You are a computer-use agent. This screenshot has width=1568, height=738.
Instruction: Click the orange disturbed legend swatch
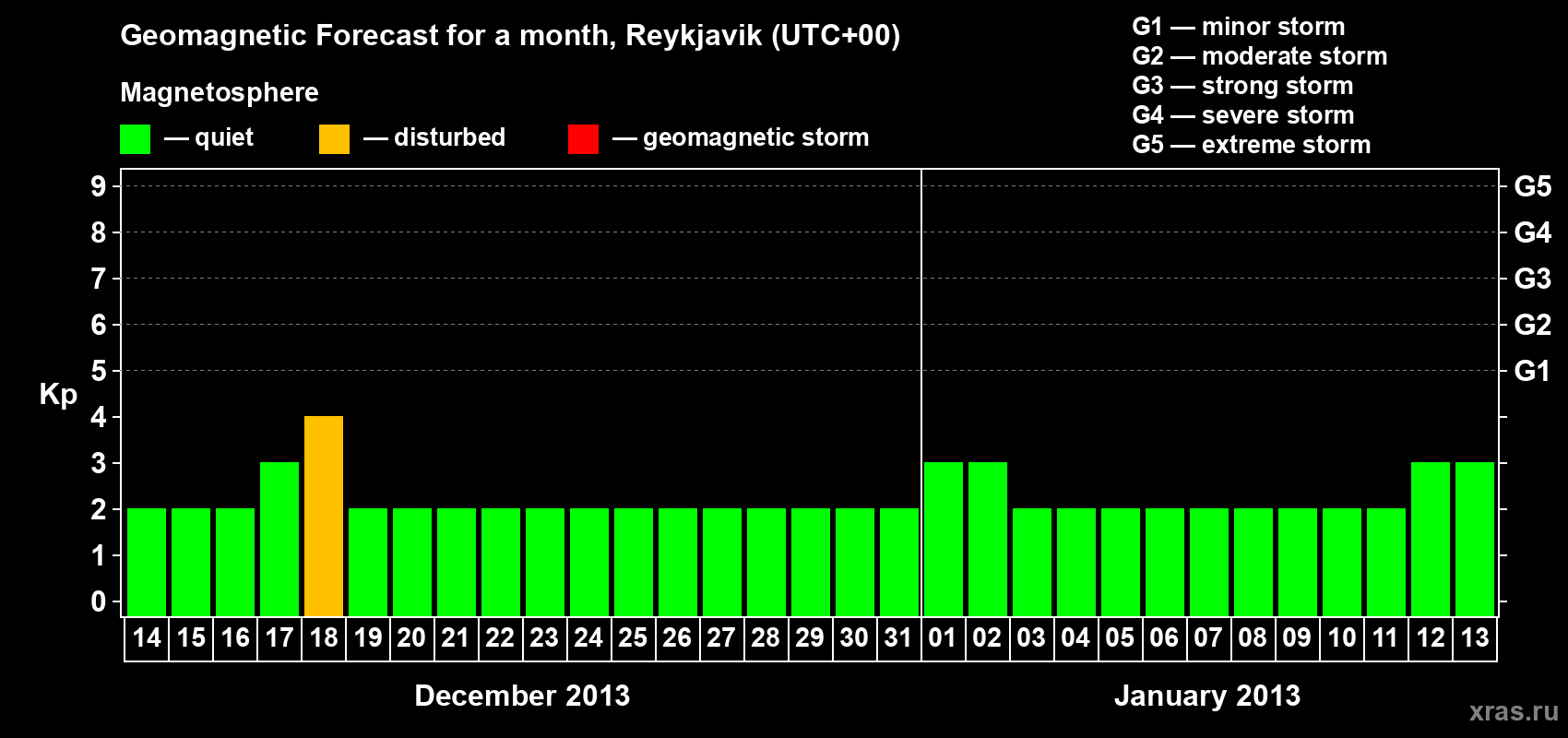(334, 139)
